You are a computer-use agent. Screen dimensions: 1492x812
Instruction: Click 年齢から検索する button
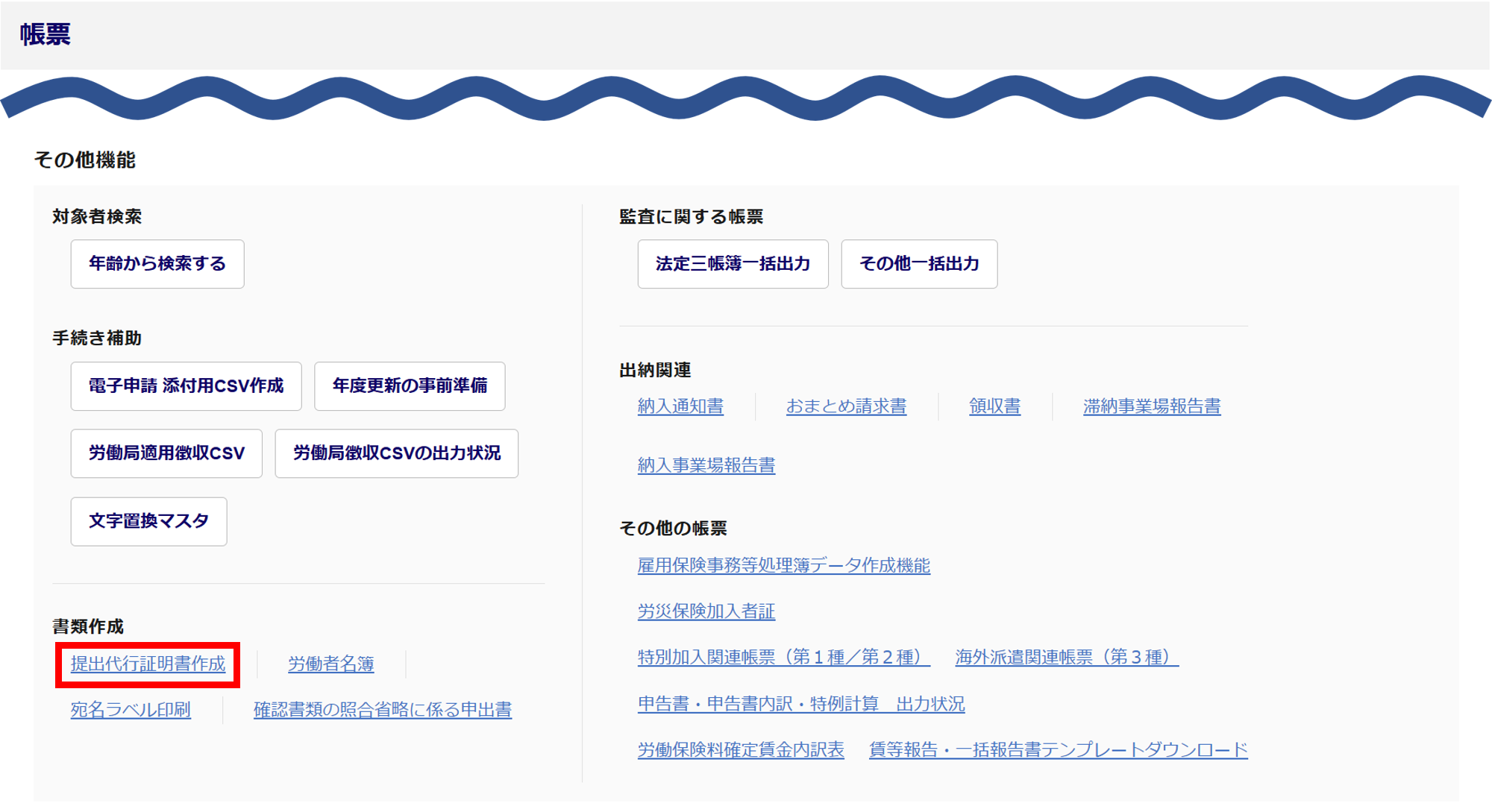[x=157, y=264]
